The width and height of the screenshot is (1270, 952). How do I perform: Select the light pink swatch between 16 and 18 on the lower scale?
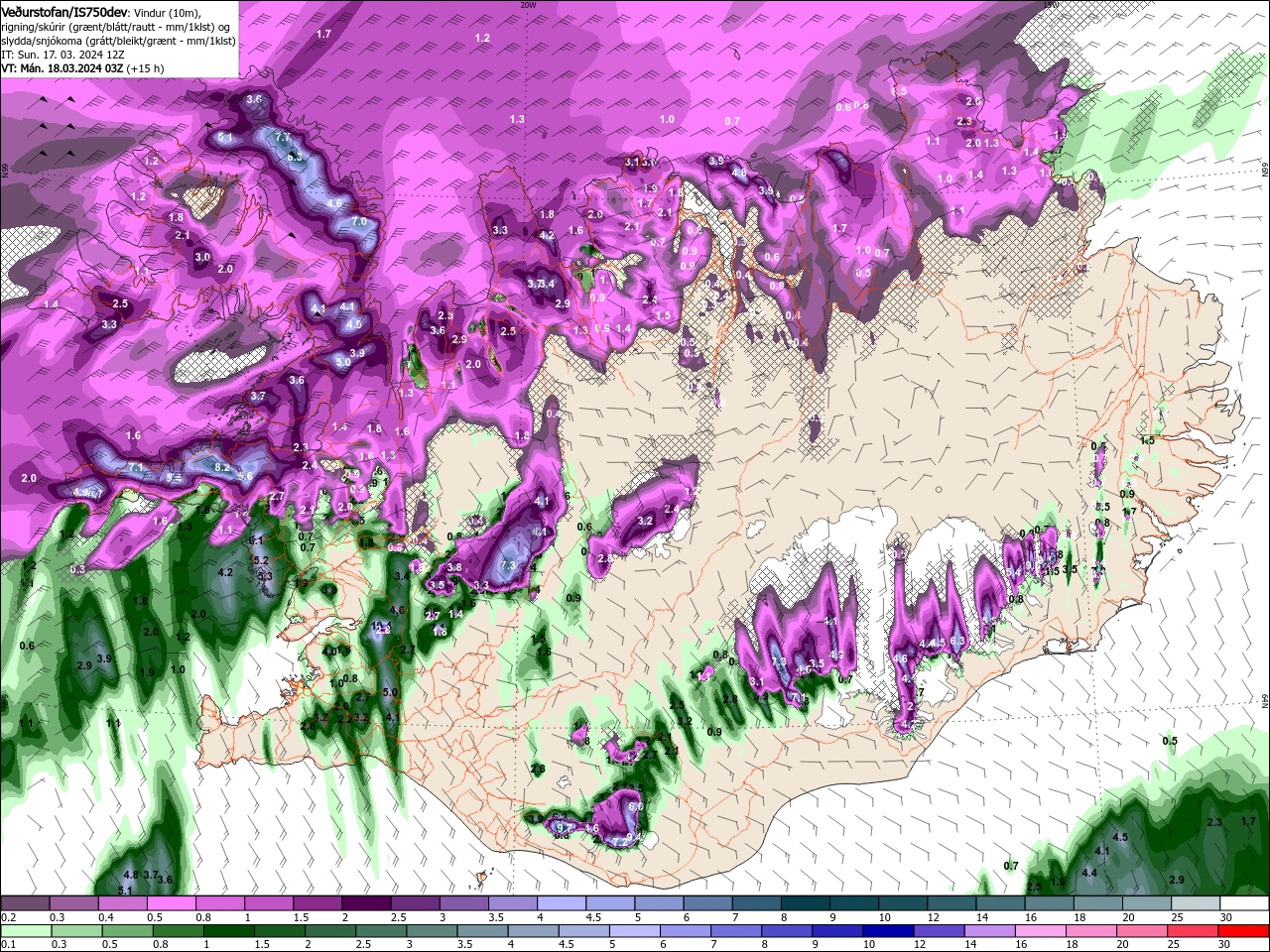pos(1040,931)
